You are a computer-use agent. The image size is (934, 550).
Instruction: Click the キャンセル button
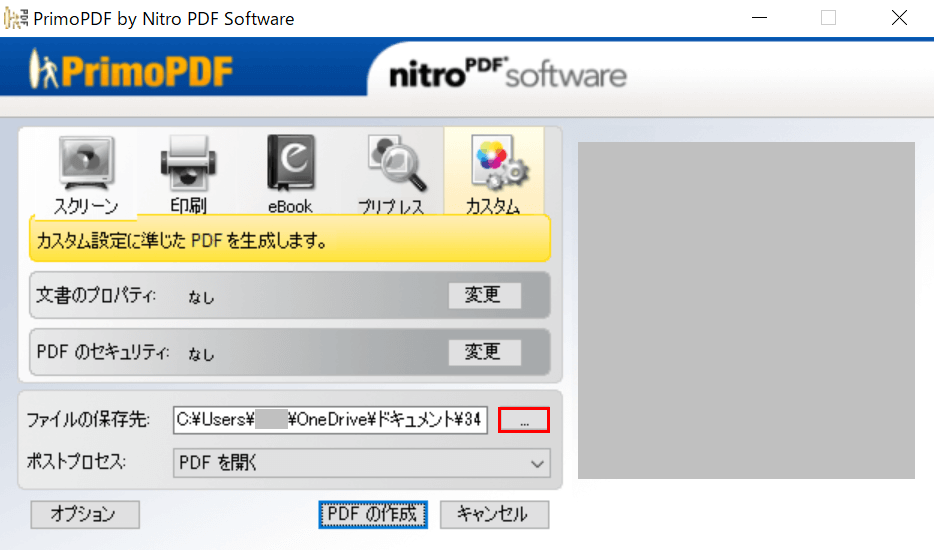point(494,514)
